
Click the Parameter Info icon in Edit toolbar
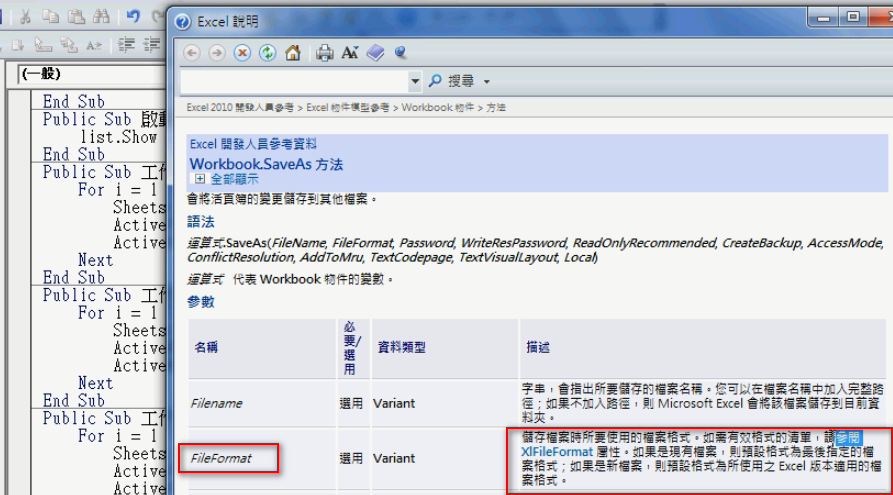[x=69, y=45]
